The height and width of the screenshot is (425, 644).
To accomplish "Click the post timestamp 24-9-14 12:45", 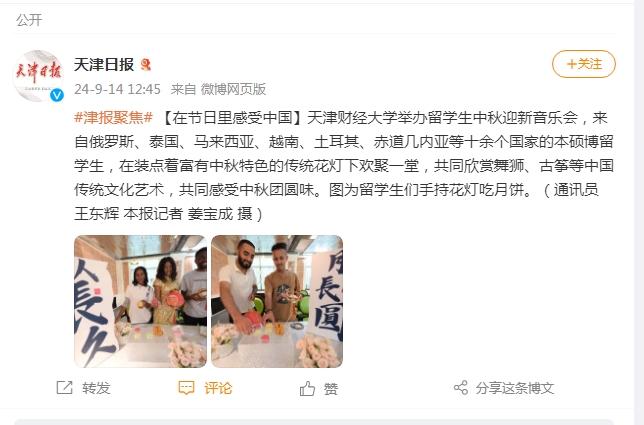I will [117, 89].
